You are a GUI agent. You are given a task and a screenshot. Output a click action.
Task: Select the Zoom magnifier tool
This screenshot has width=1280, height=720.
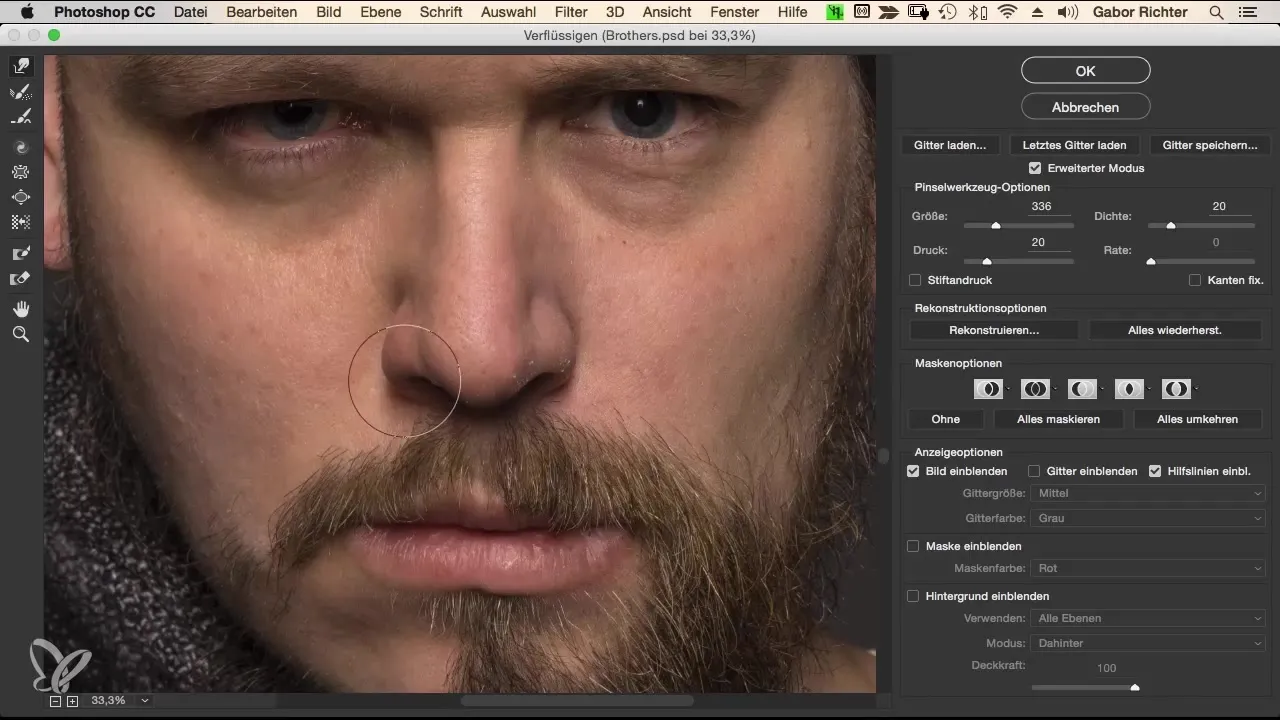(x=21, y=334)
